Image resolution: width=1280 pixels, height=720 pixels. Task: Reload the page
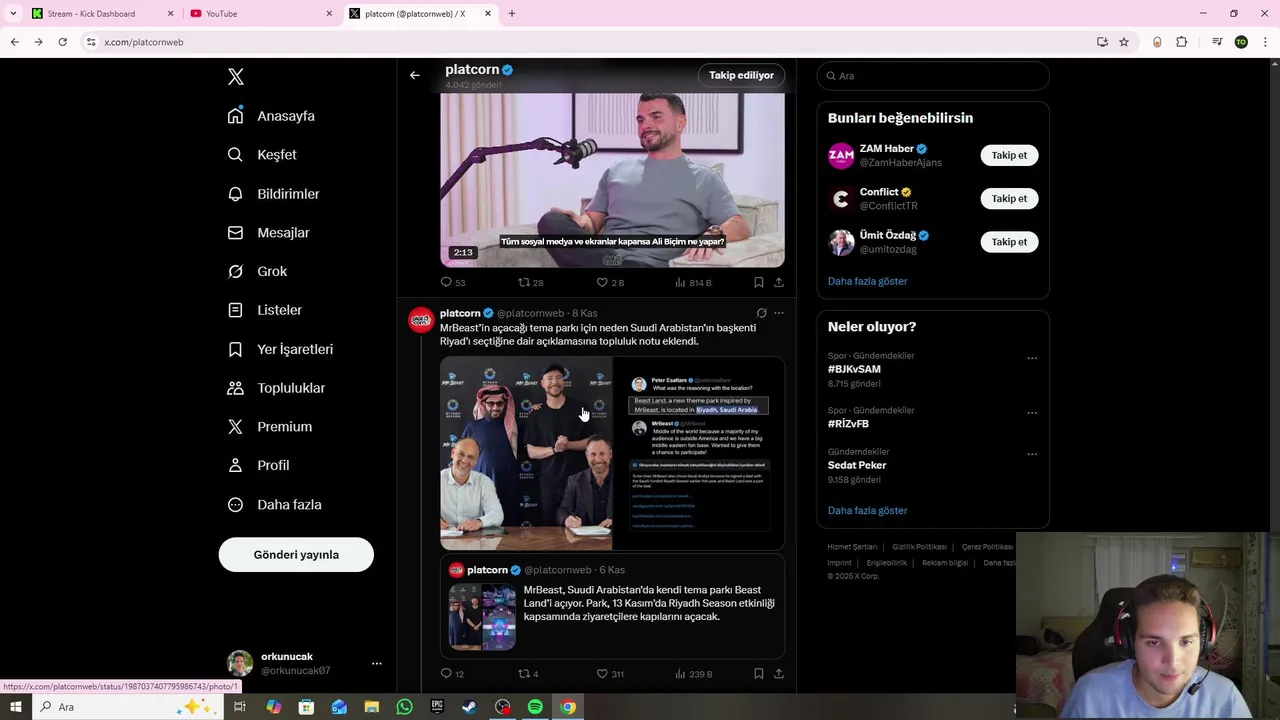[x=62, y=42]
